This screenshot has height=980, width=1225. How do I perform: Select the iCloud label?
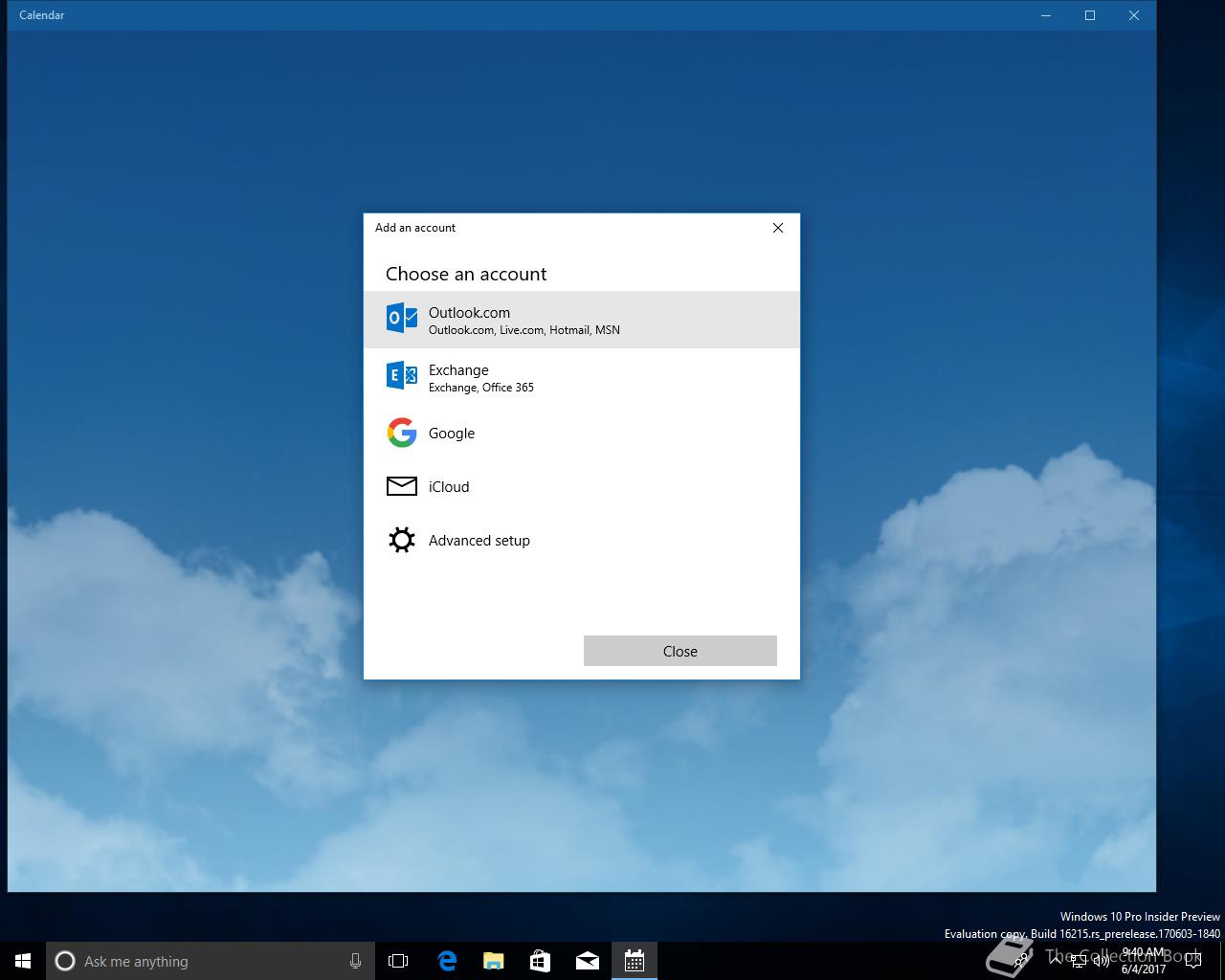pos(449,487)
